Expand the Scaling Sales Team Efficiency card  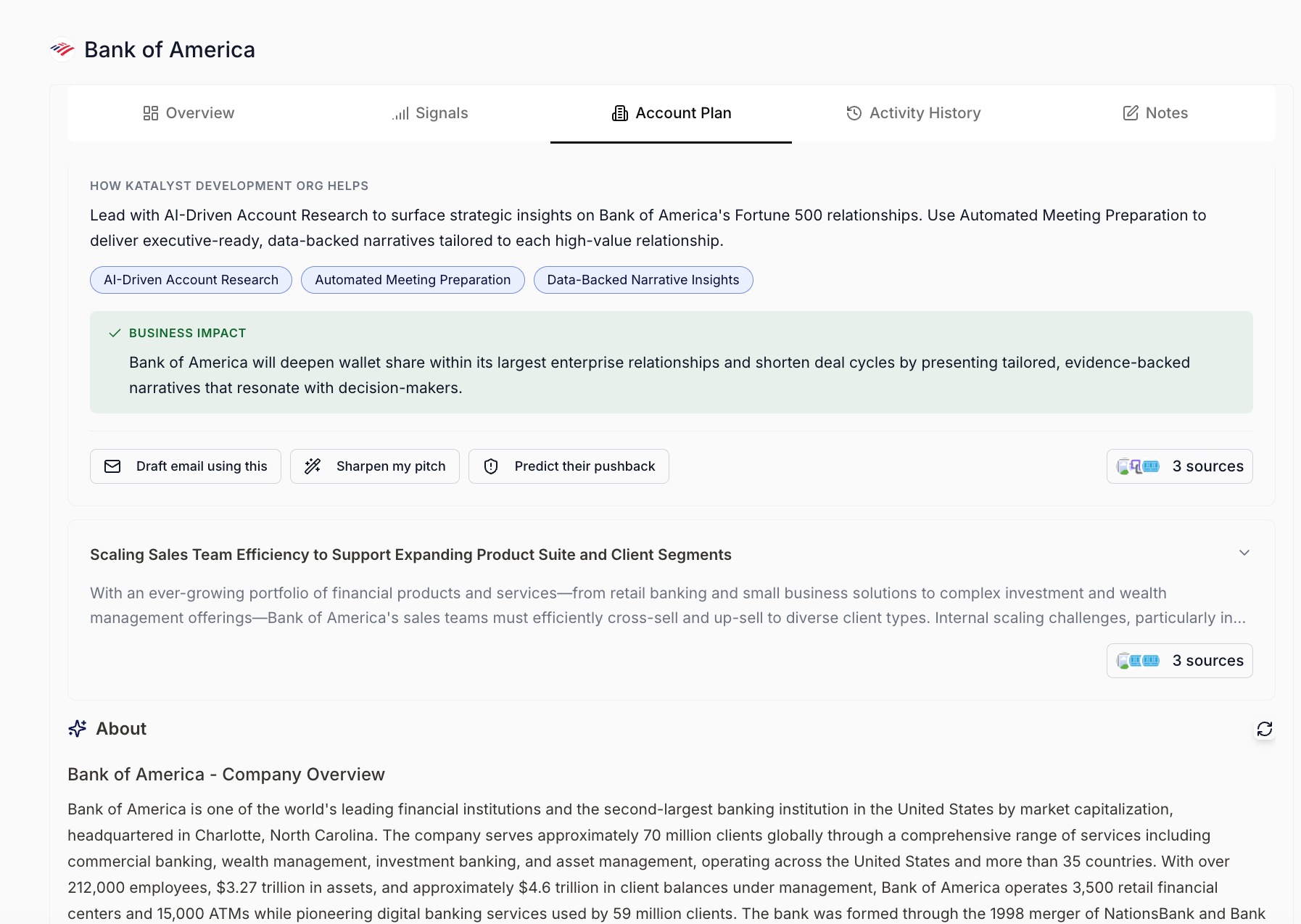pos(1244,553)
